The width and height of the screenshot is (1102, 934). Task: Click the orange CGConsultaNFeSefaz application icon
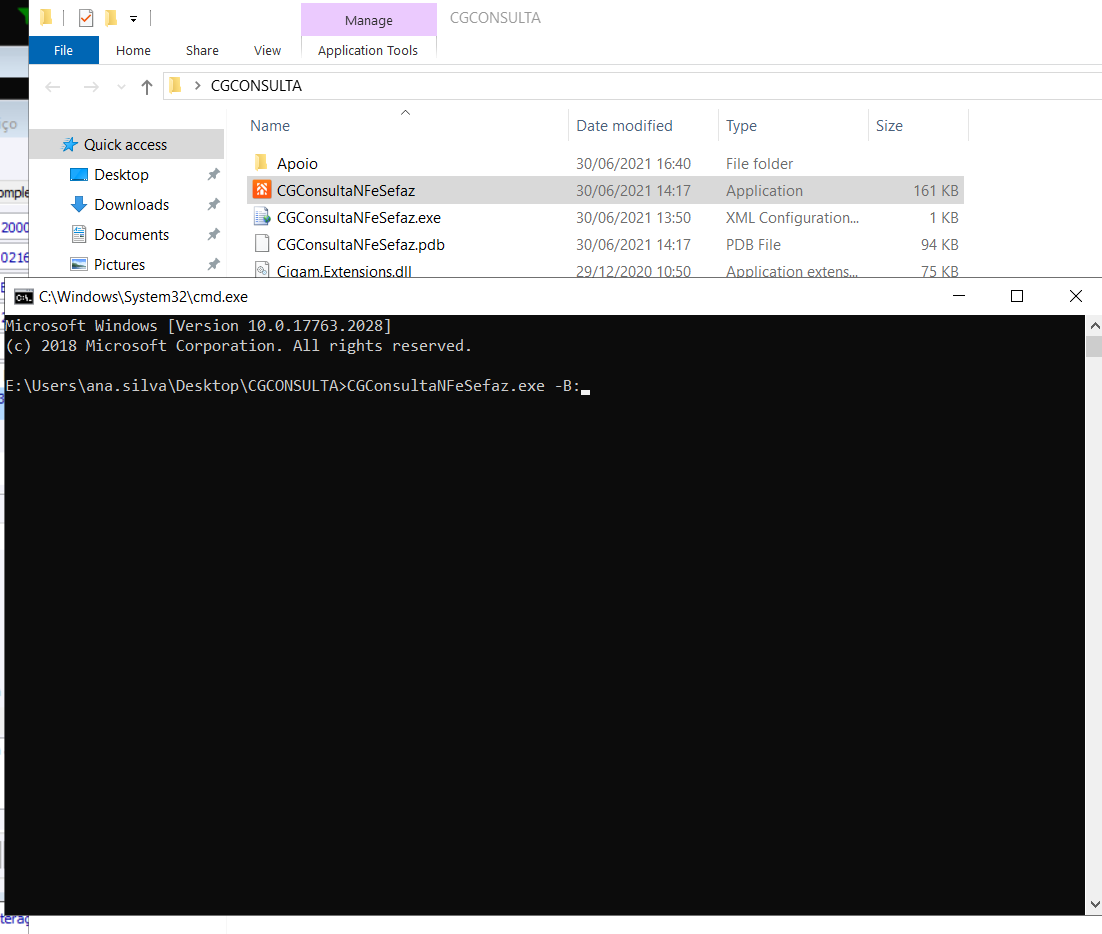(x=262, y=190)
